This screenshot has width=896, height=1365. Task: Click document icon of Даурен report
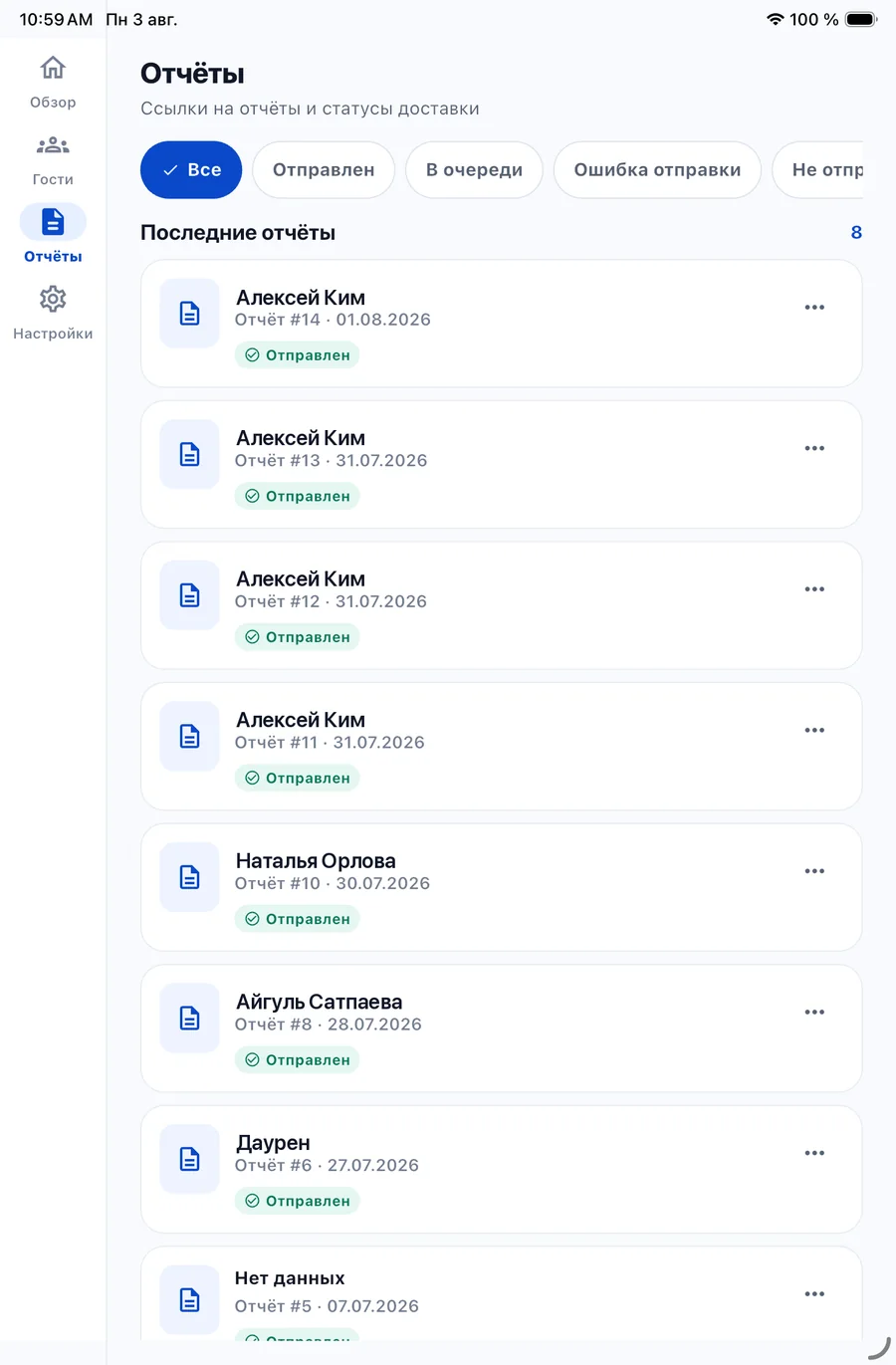tap(189, 1159)
